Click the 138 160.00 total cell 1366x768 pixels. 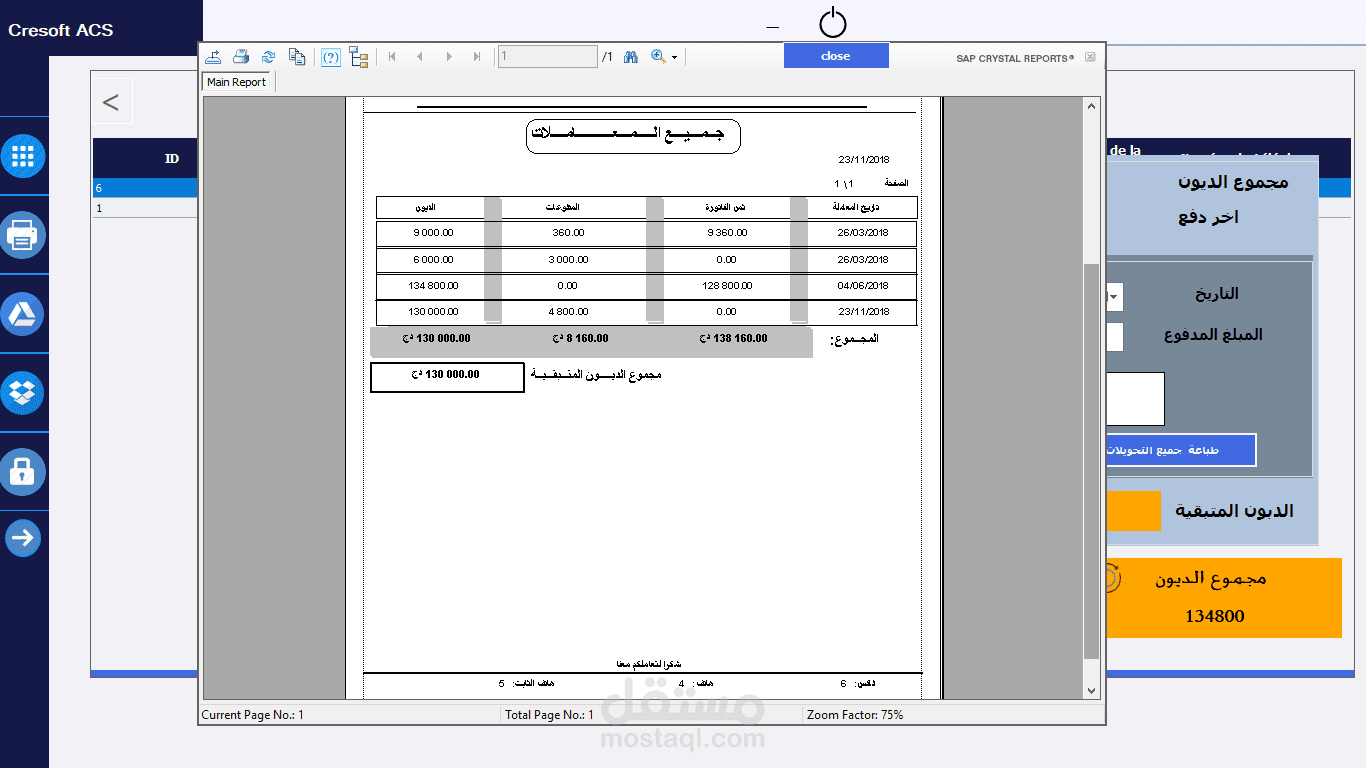(x=734, y=339)
